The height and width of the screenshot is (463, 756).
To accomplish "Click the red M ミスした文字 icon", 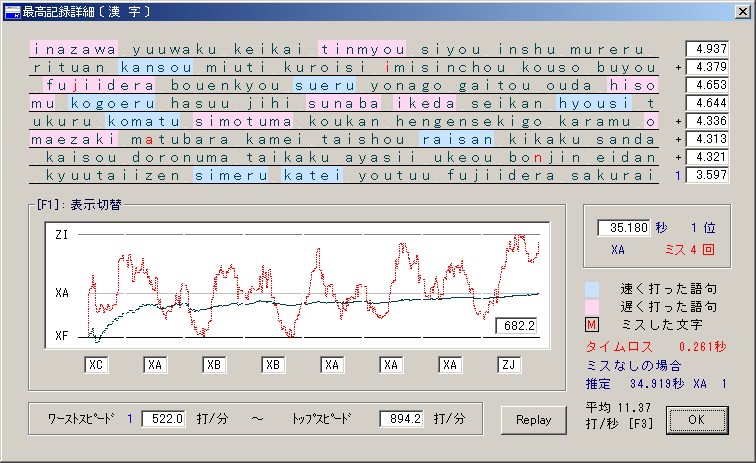I will [592, 325].
